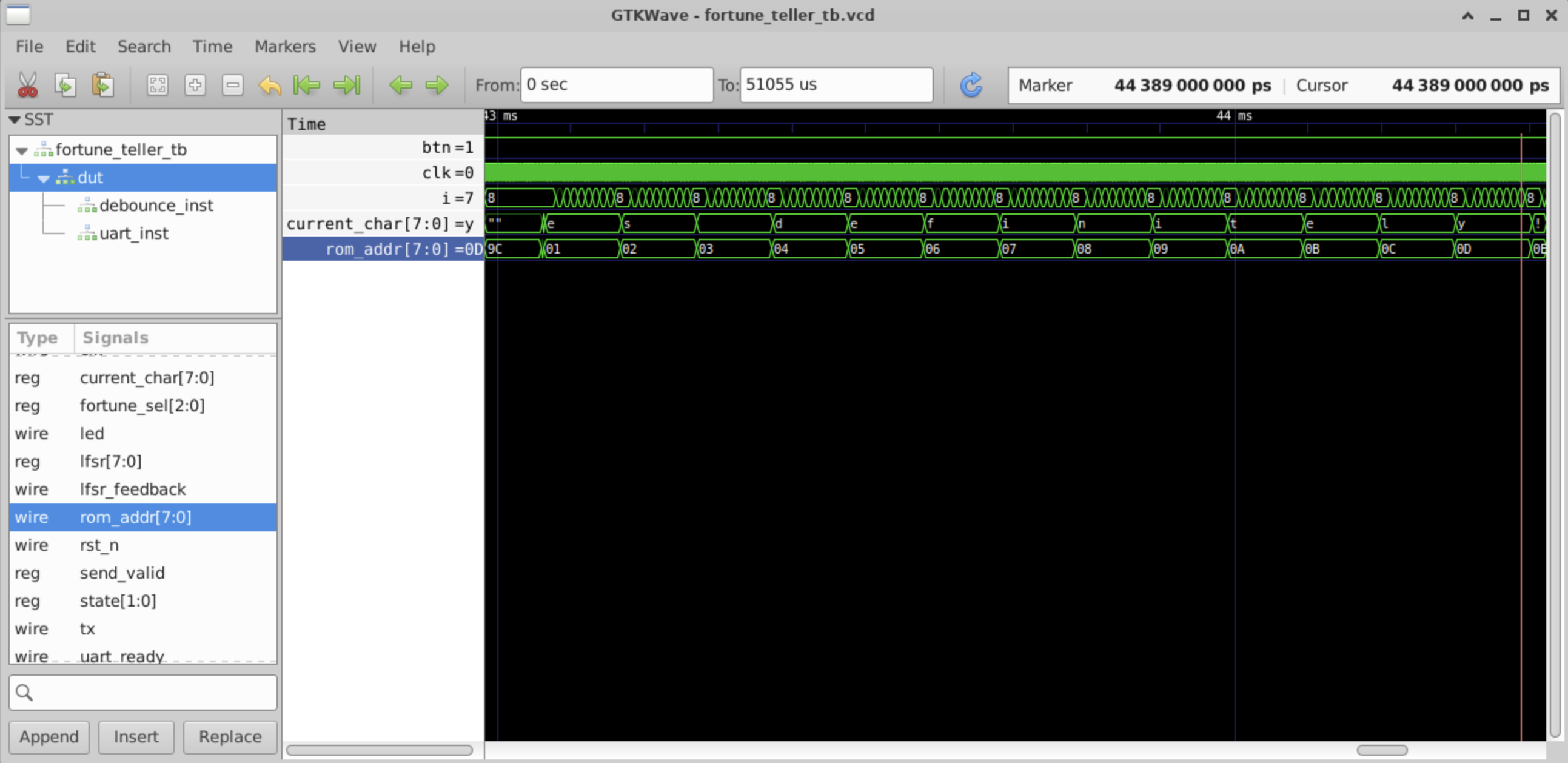Click the Zoom Out toolbar icon
The image size is (1568, 763).
coord(232,85)
